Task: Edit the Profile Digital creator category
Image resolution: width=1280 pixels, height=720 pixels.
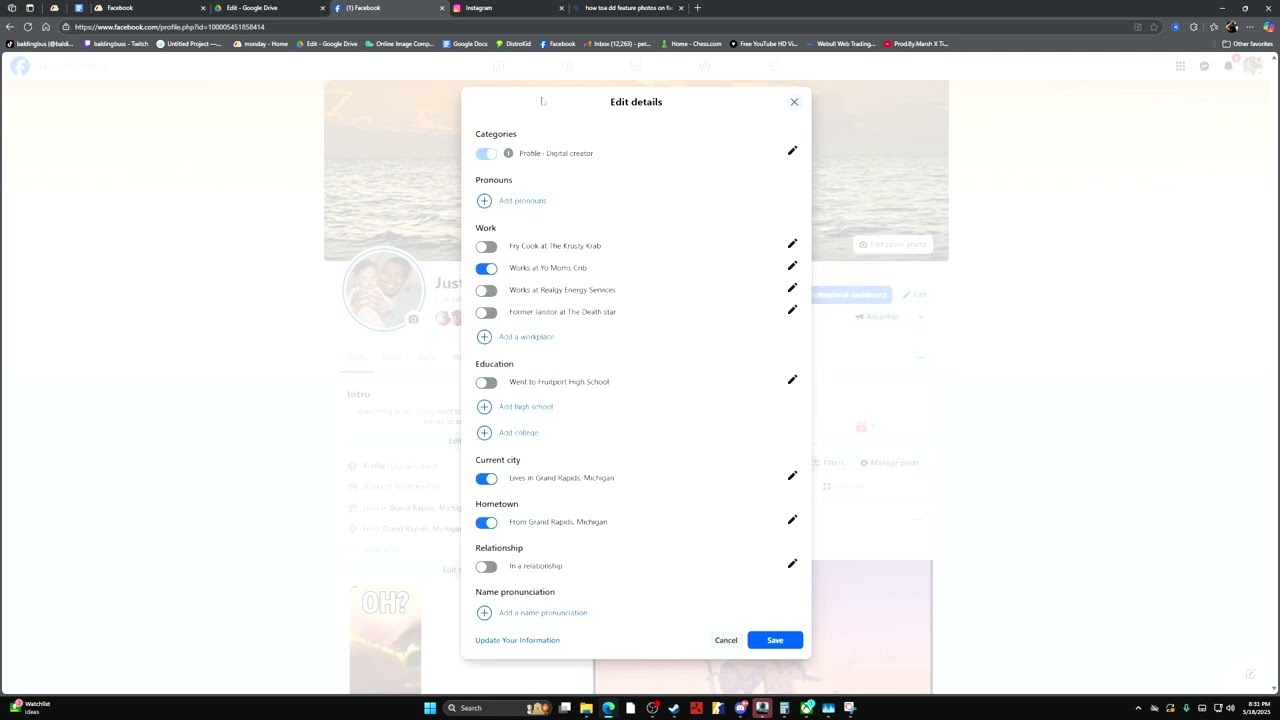Action: point(792,151)
